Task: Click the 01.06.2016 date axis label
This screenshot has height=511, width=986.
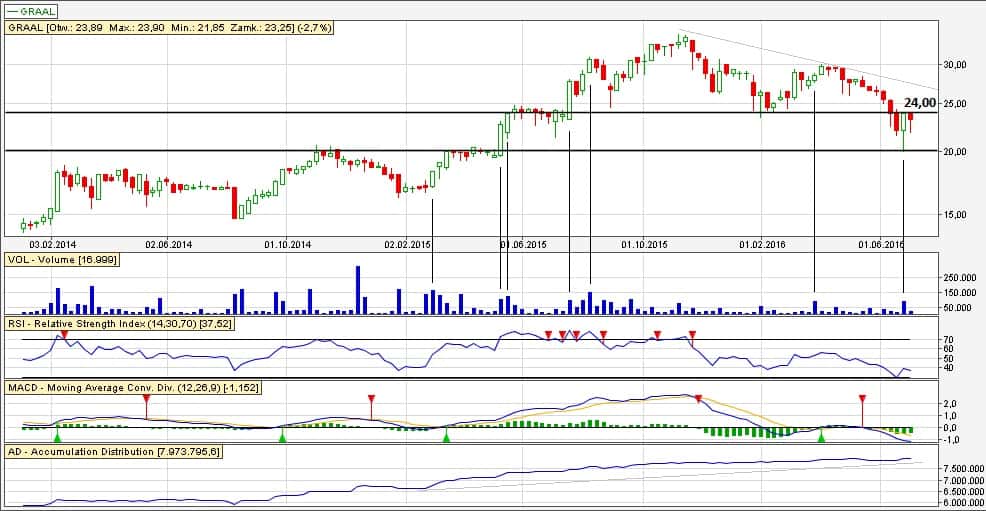Action: point(879,243)
